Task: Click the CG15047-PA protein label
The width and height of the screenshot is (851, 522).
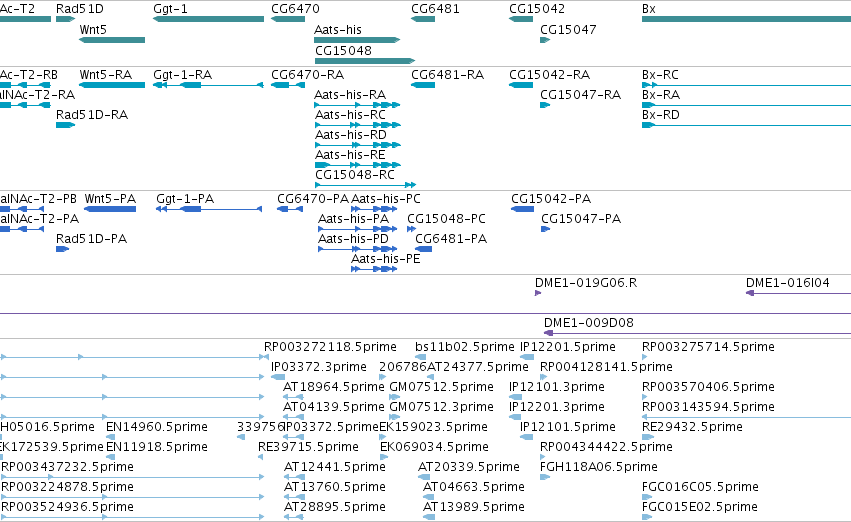Action: 581,219
